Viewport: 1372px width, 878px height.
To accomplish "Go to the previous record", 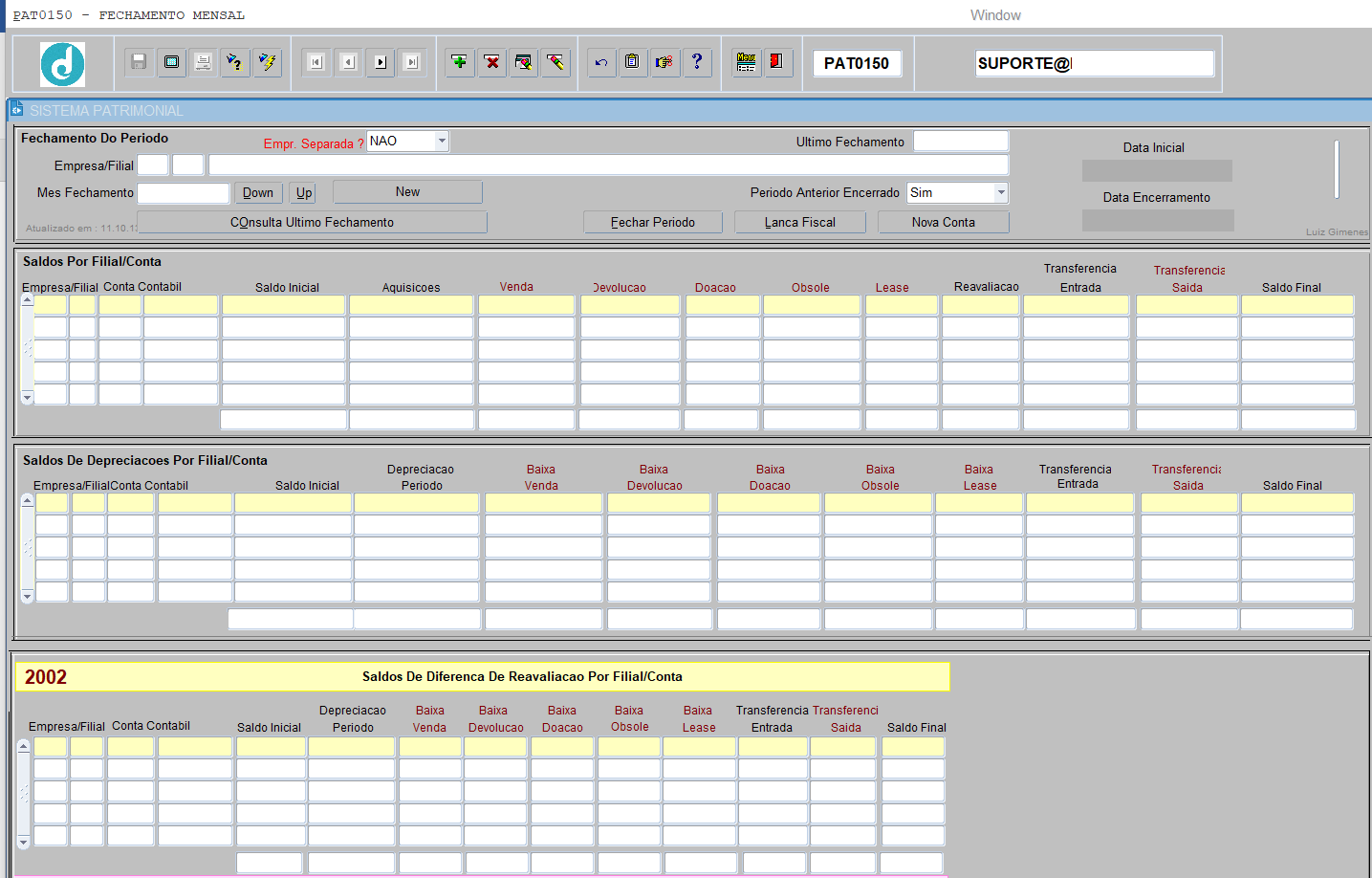I will tap(349, 62).
